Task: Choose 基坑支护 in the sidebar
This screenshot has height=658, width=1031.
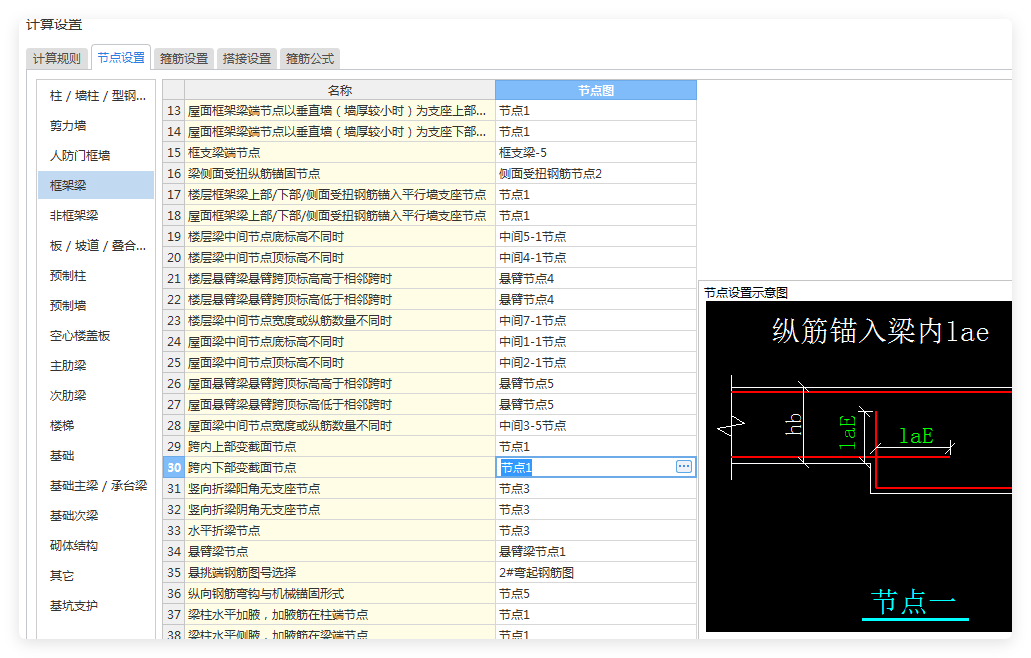Action: (96, 606)
